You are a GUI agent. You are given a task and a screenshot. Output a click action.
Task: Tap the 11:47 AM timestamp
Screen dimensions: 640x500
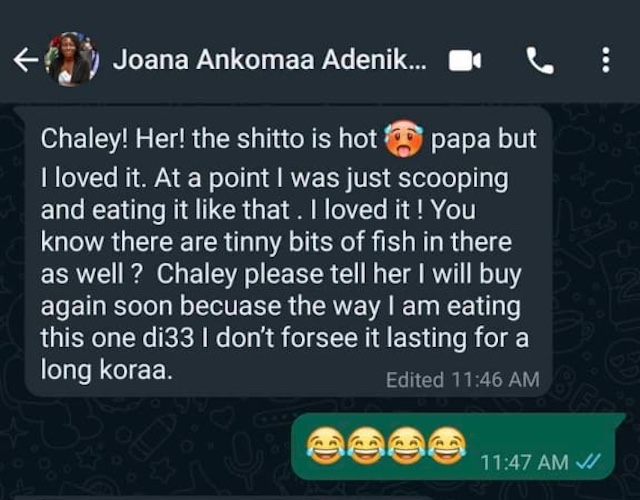(524, 462)
